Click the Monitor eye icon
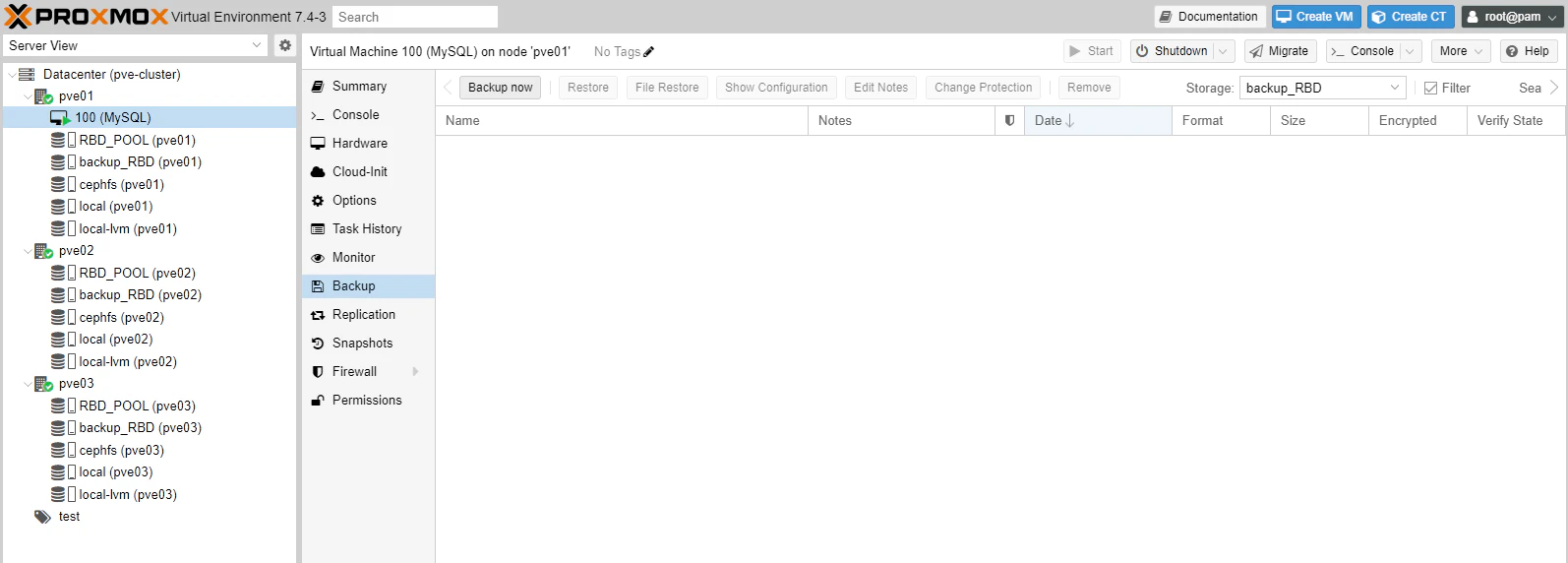This screenshot has height=563, width=1568. (318, 257)
